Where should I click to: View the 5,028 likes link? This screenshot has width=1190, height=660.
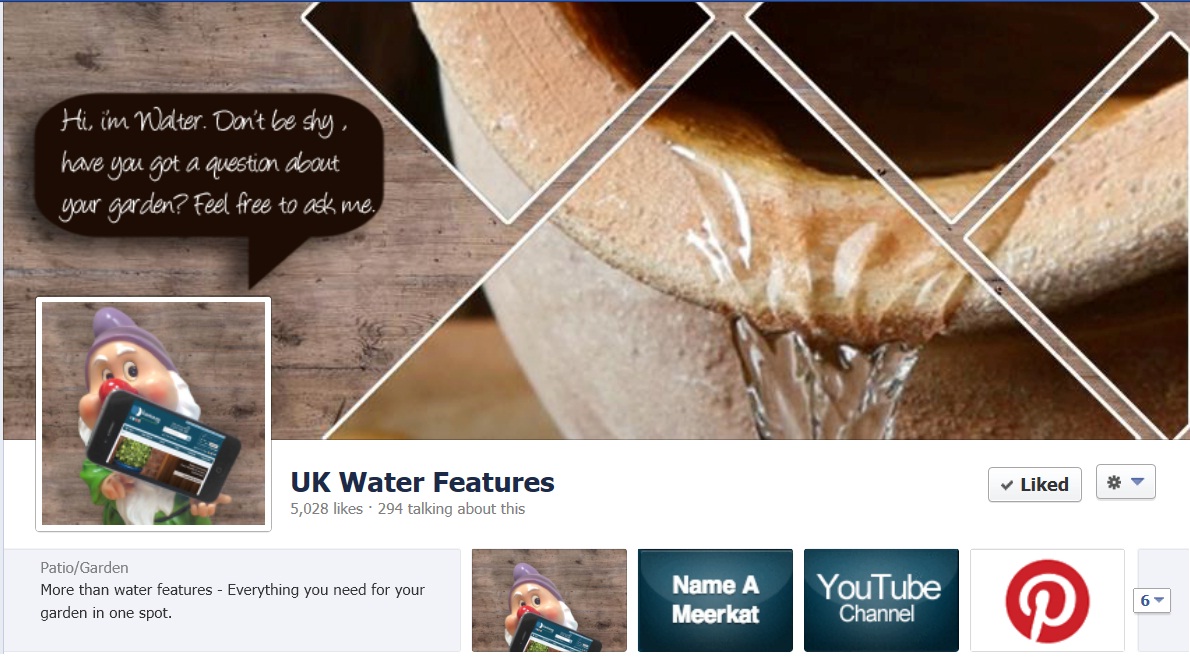click(326, 509)
